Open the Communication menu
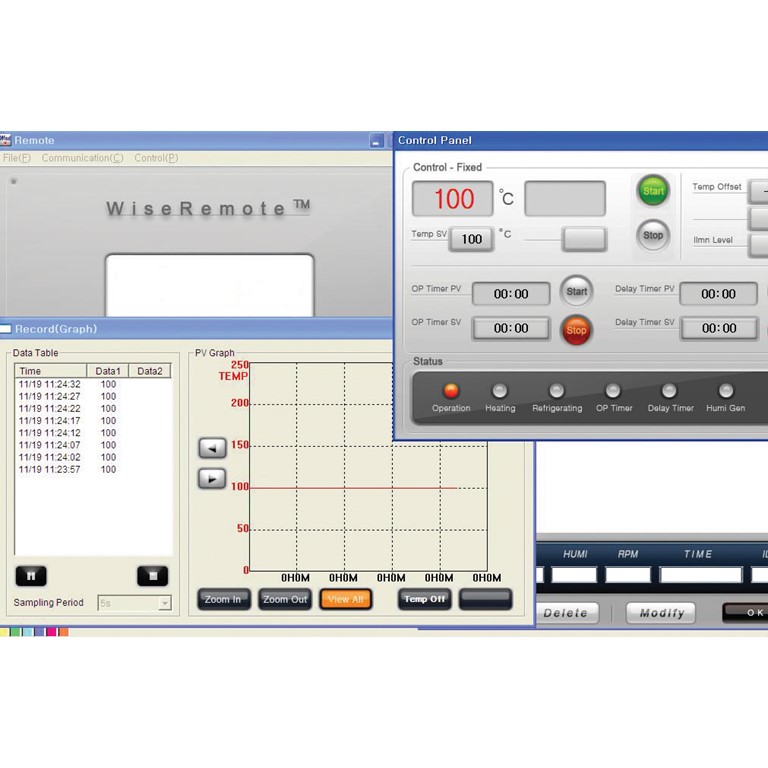 coord(82,158)
